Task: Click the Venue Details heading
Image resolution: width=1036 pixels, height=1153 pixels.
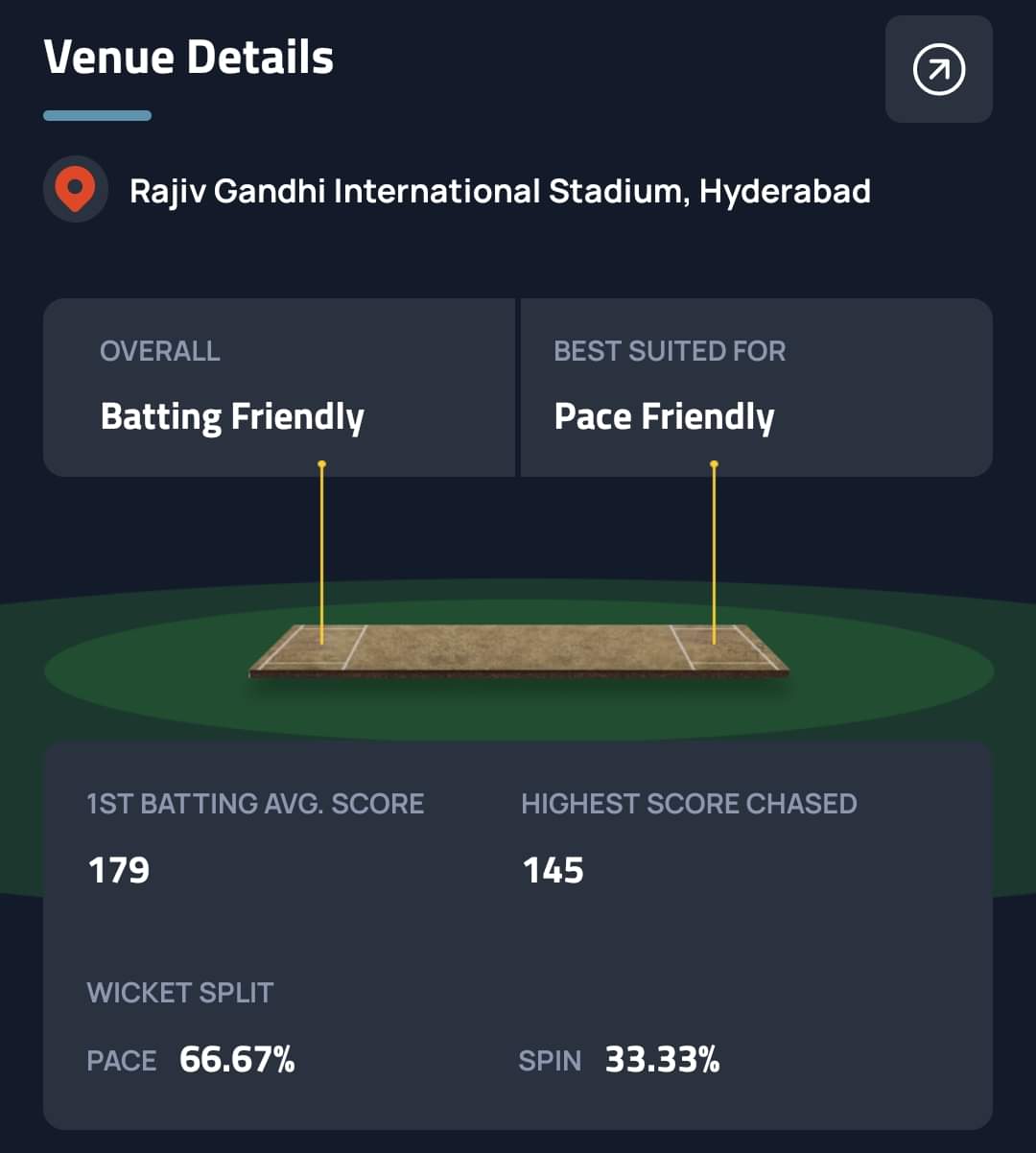Action: click(x=189, y=58)
